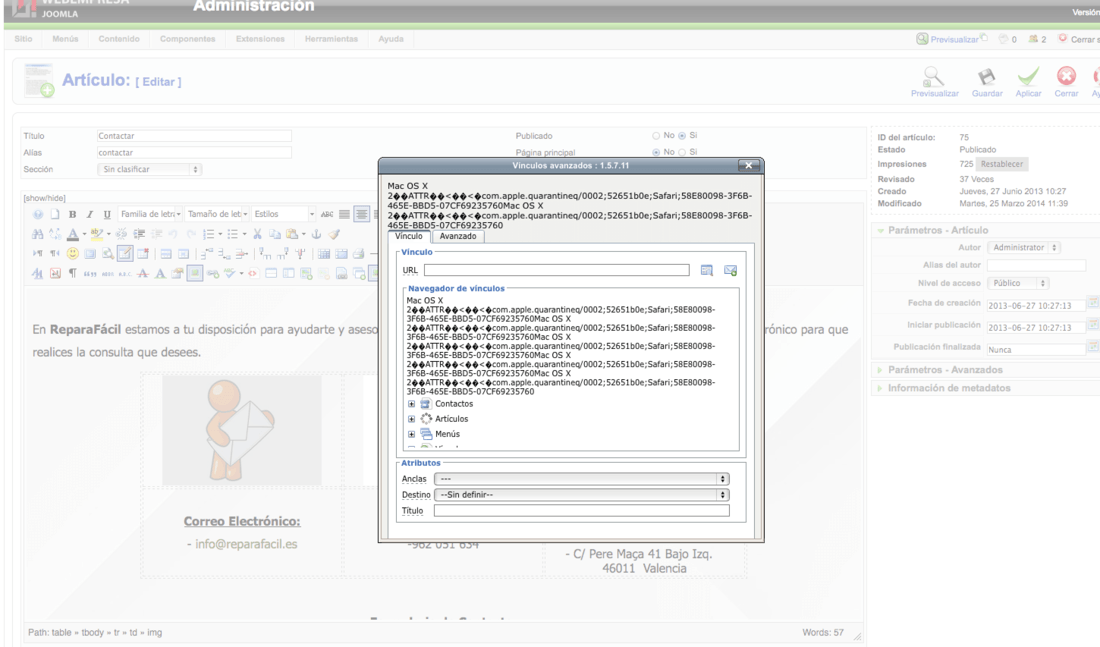Click the Aplicar green checkmark icon
The image size is (1100, 647).
point(1028,76)
